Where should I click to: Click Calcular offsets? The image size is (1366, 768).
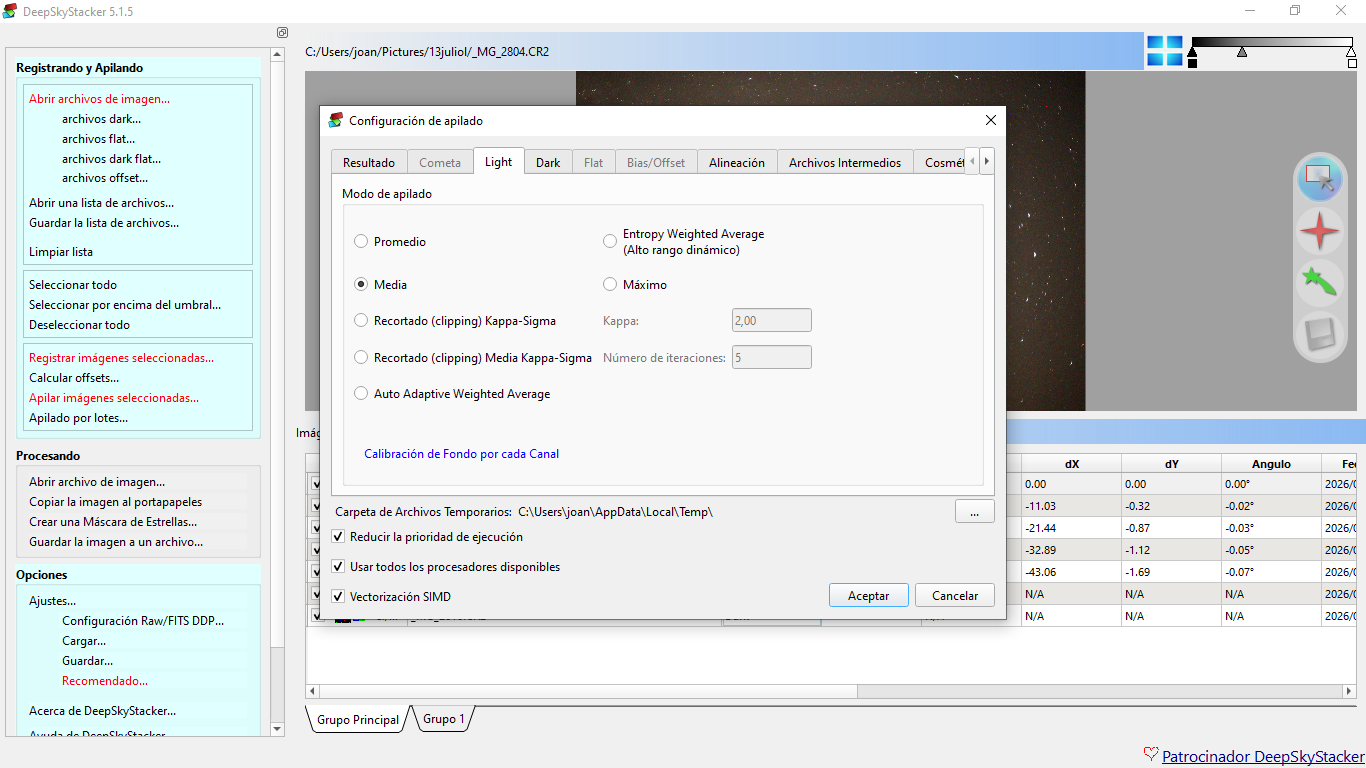pyautogui.click(x=74, y=378)
